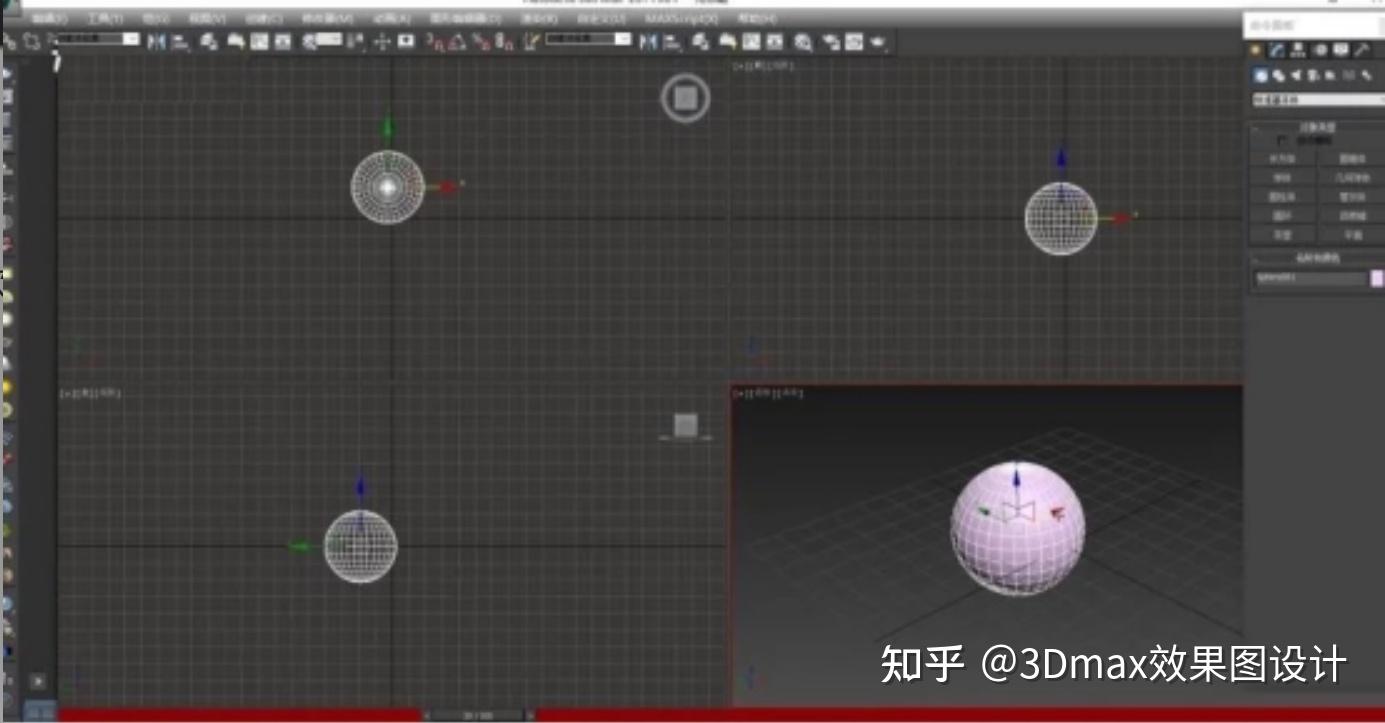Click the Mirror tool on the toolbar

pos(650,41)
